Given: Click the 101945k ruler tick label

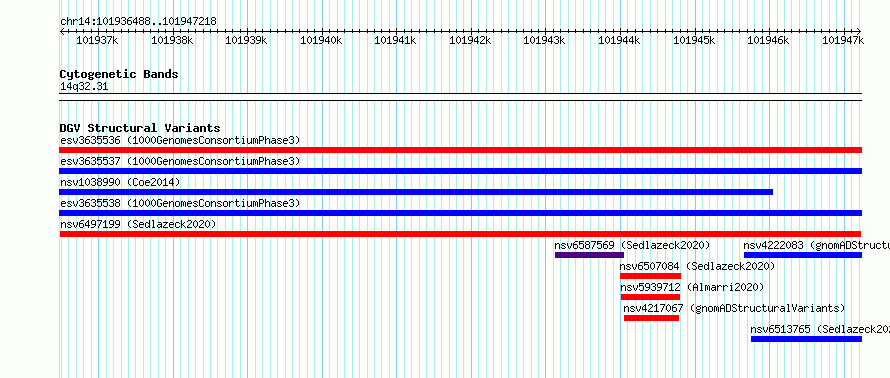Looking at the screenshot, I should point(694,40).
